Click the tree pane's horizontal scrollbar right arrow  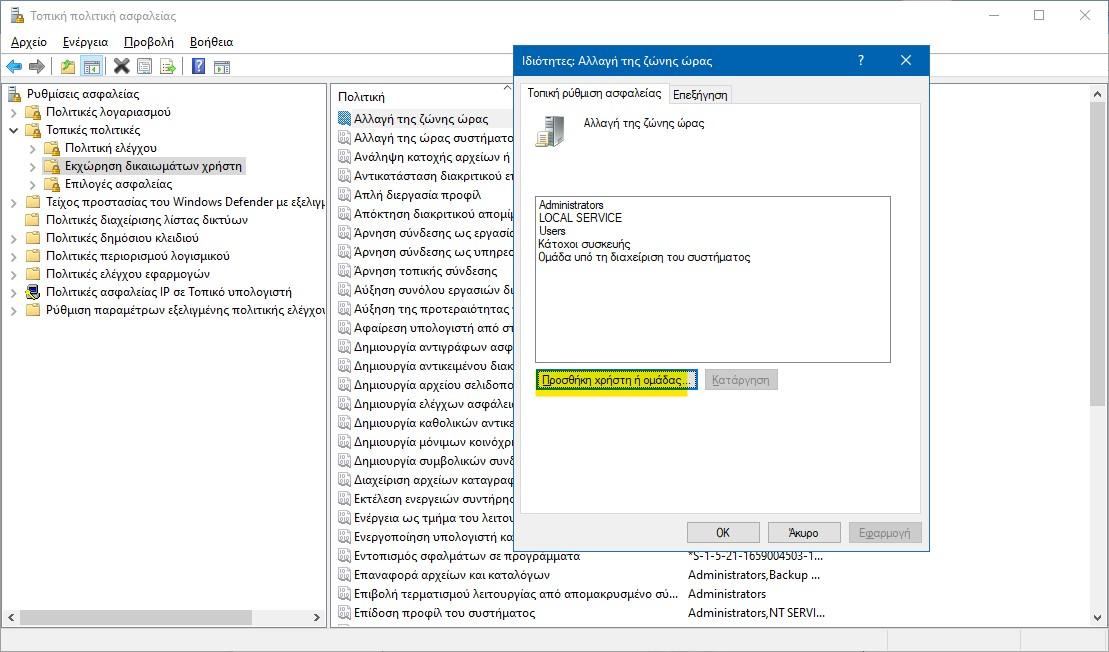click(316, 617)
